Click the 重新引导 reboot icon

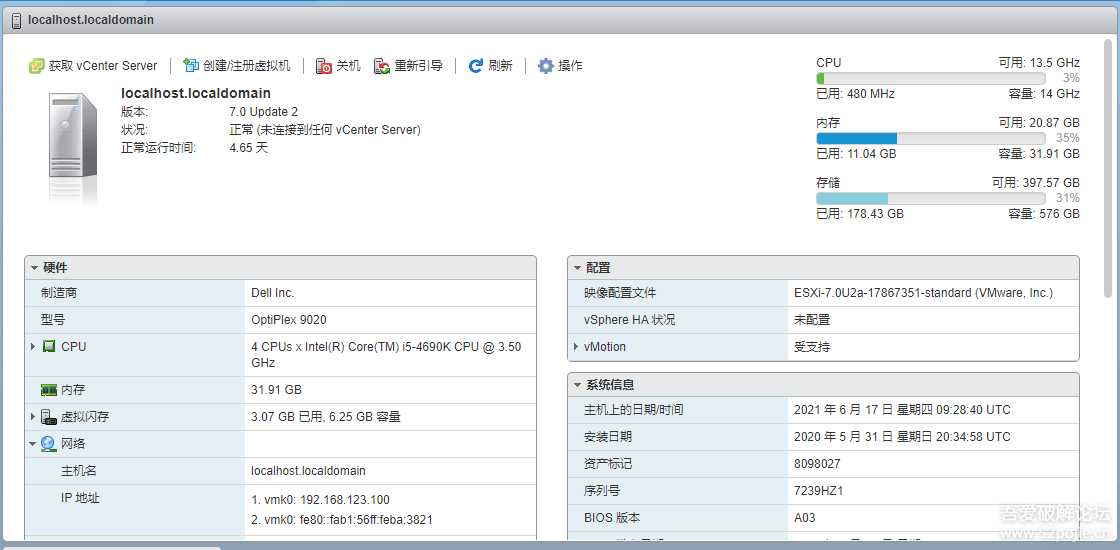pos(382,66)
